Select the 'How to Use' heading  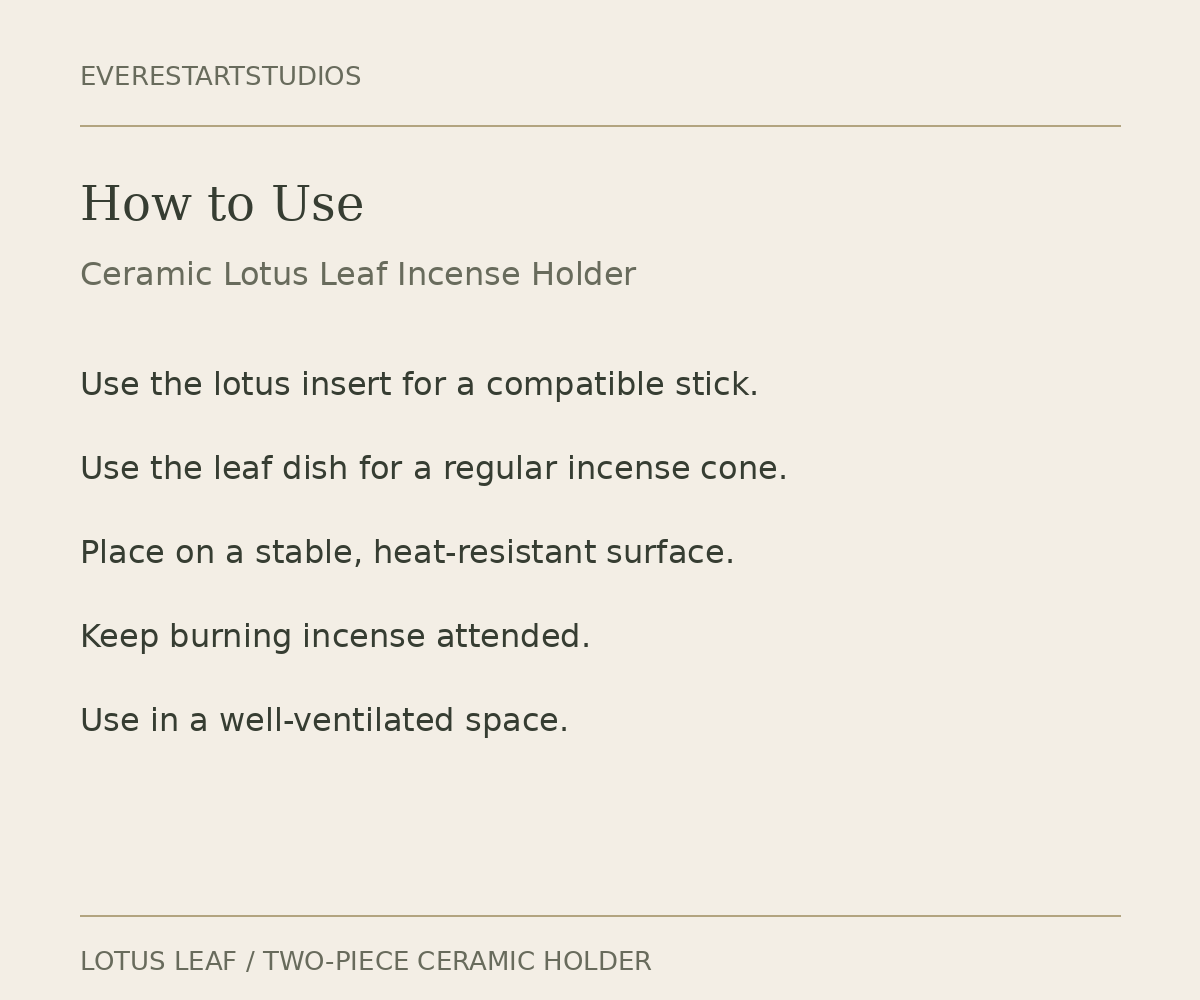pos(222,205)
